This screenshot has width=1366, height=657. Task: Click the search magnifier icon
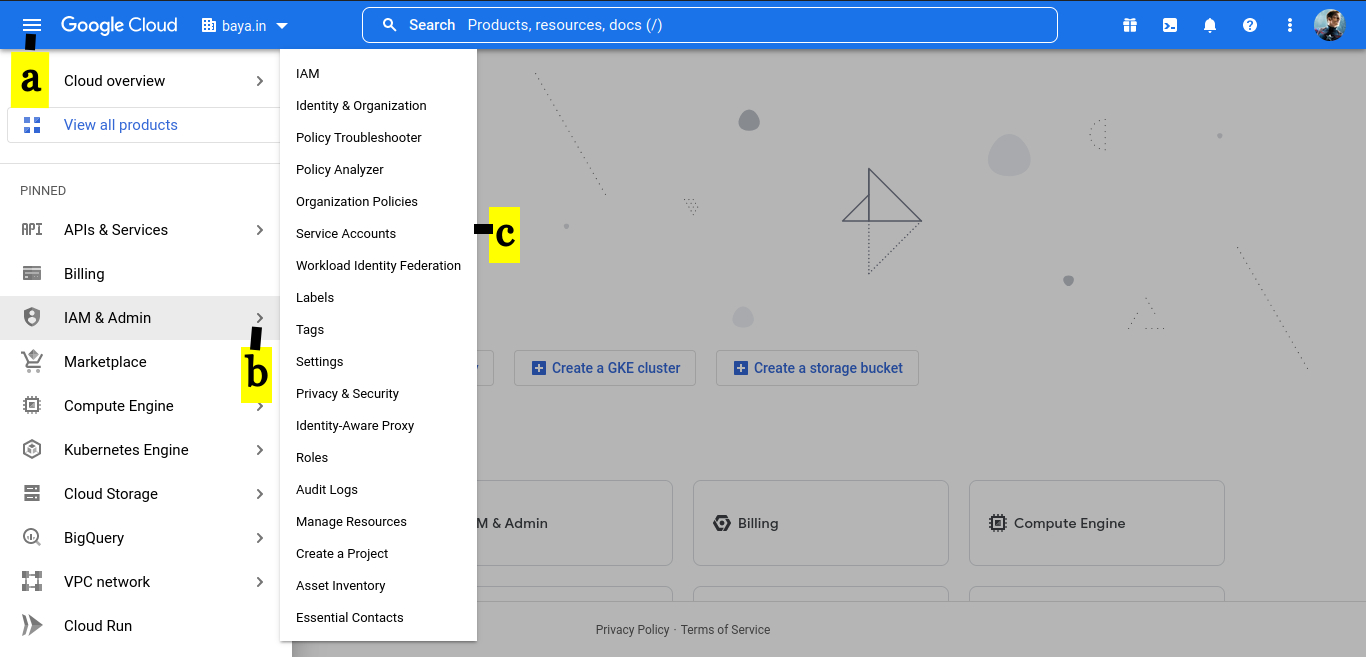(390, 25)
